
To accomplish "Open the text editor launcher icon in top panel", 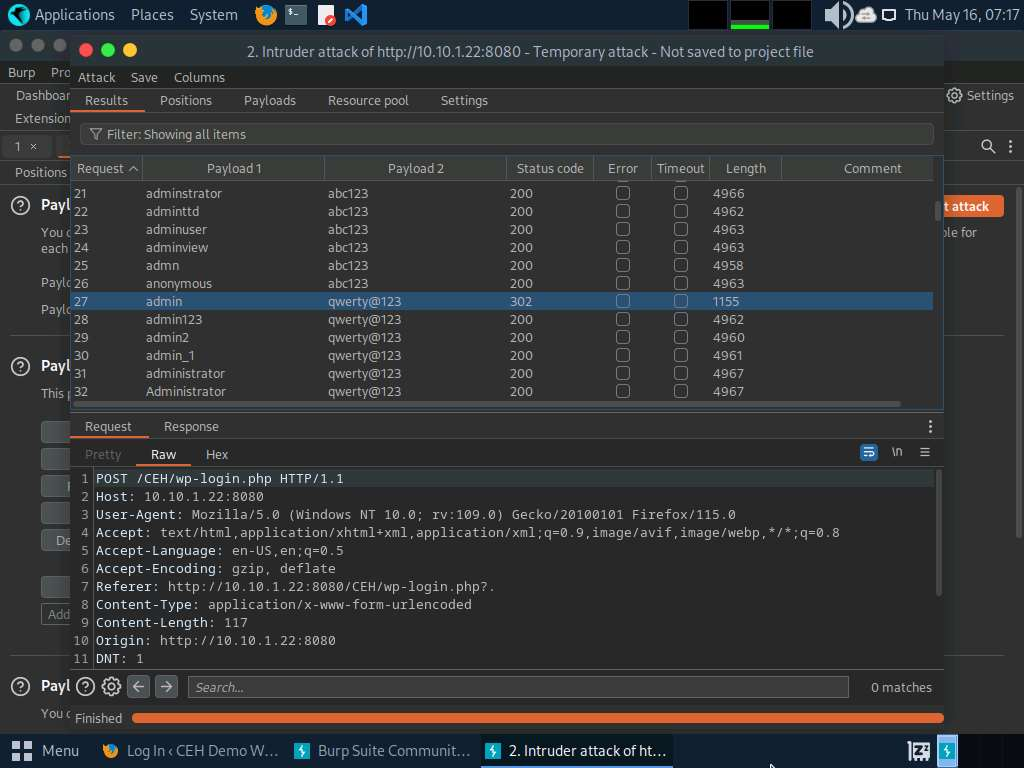I will click(x=326, y=14).
